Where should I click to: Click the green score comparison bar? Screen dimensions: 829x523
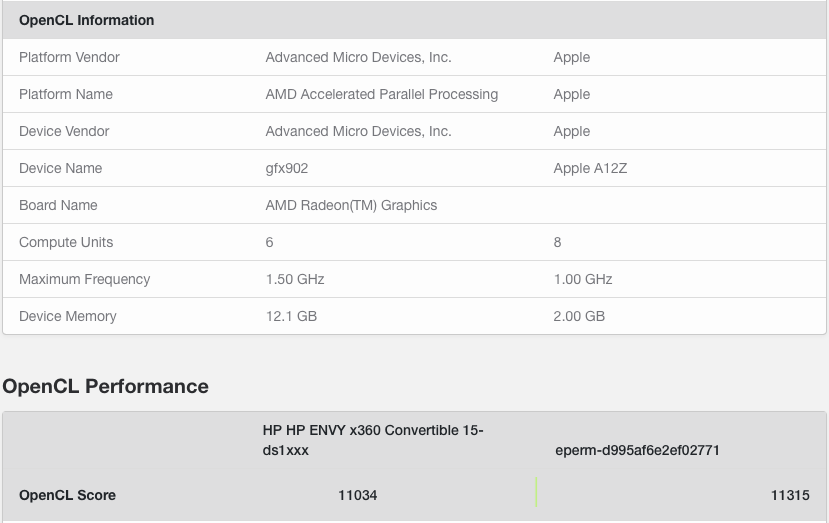tap(537, 493)
